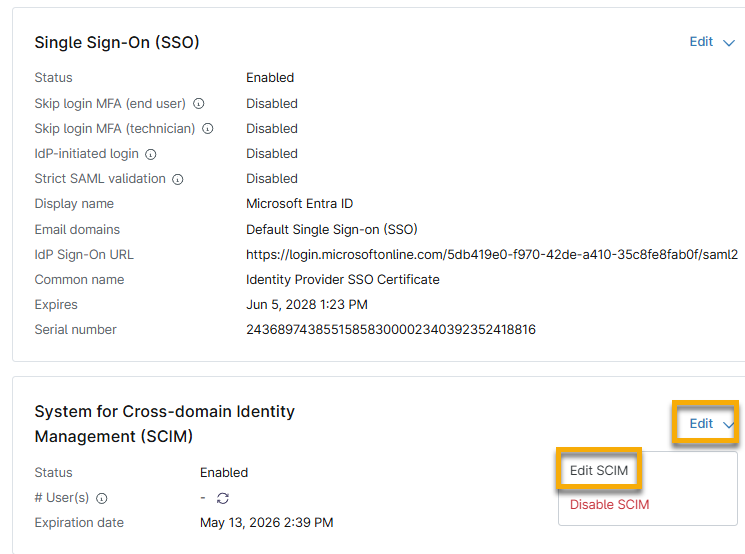Select the Jun 5, 2028 expiry date
The height and width of the screenshot is (554, 745).
(x=306, y=305)
